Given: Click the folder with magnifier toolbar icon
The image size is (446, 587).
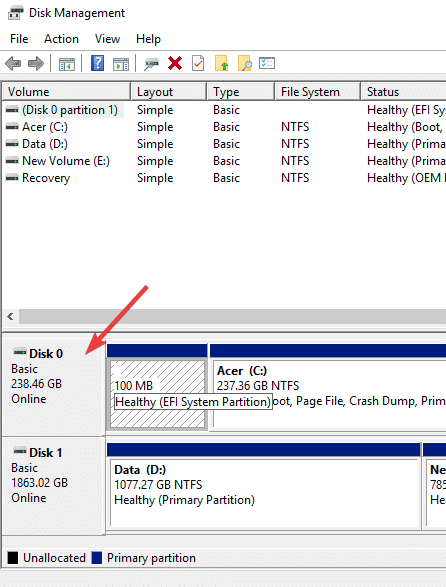Looking at the screenshot, I should 245,63.
